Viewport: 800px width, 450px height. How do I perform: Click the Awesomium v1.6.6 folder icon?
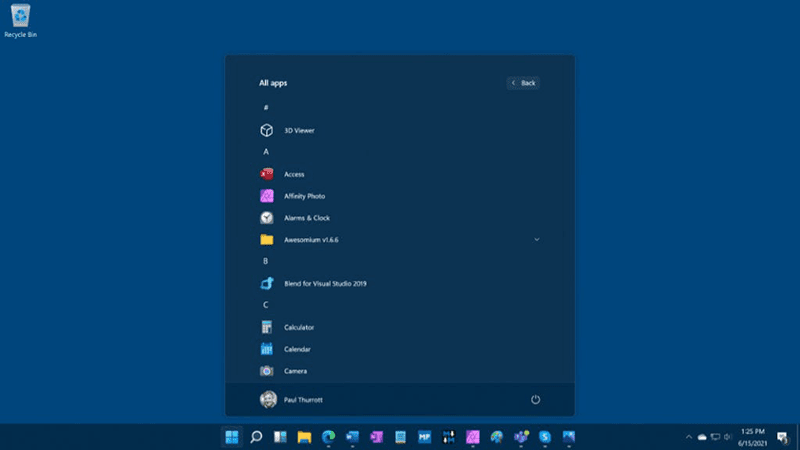266,239
